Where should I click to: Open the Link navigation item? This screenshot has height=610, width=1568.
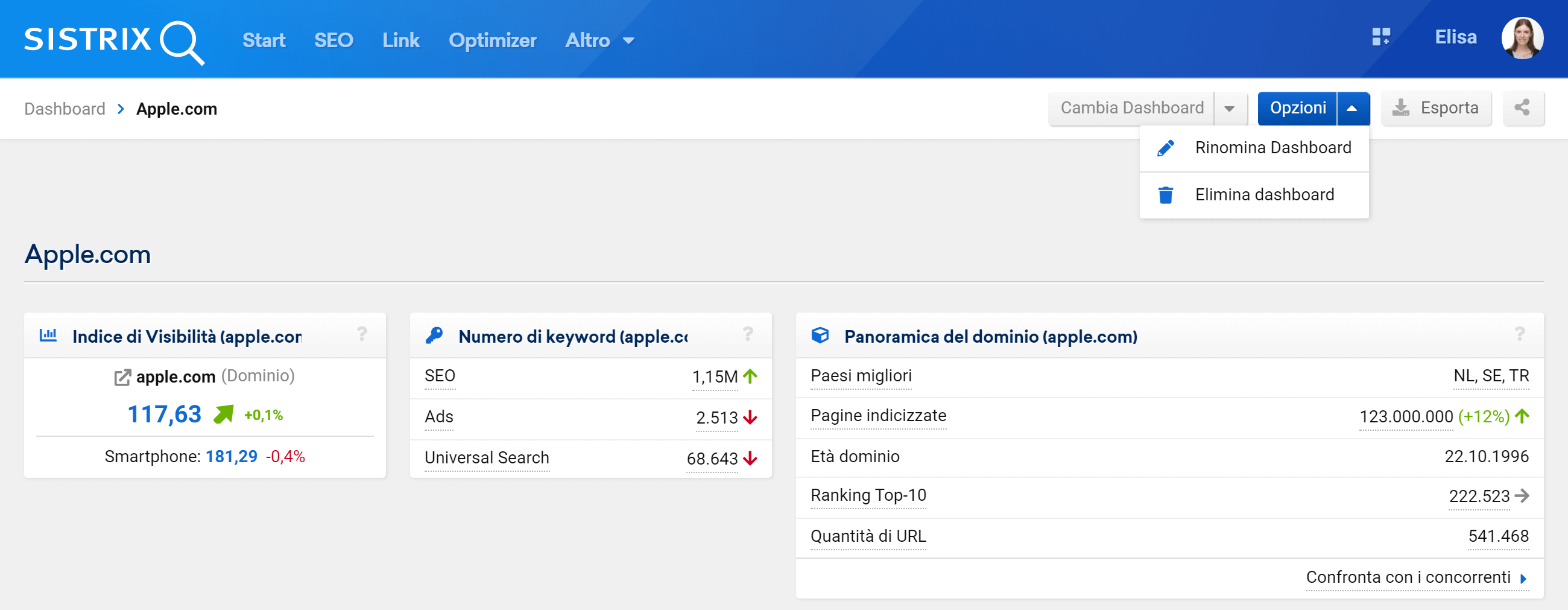[400, 40]
